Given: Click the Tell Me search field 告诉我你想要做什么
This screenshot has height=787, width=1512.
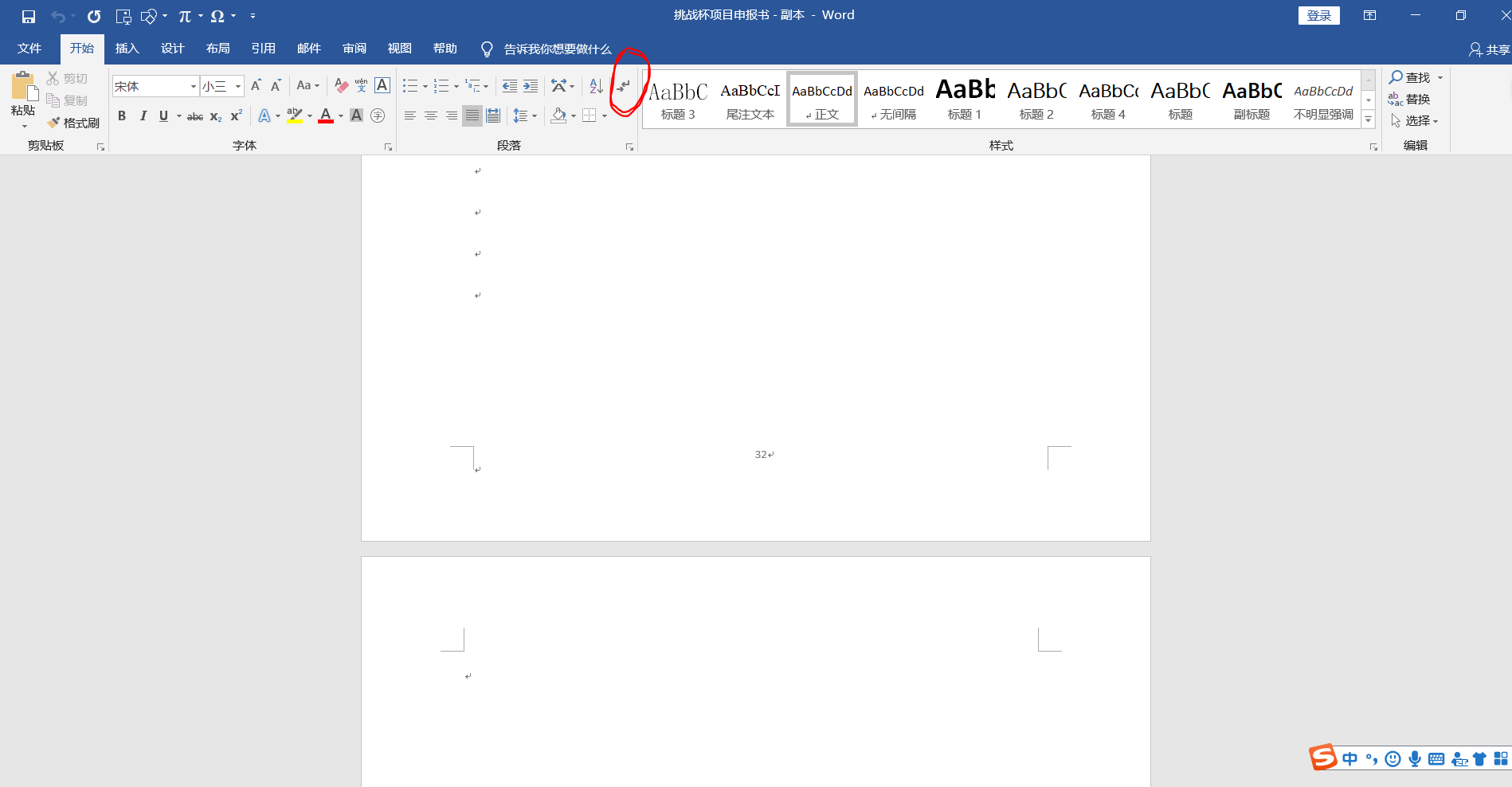Looking at the screenshot, I should (558, 49).
